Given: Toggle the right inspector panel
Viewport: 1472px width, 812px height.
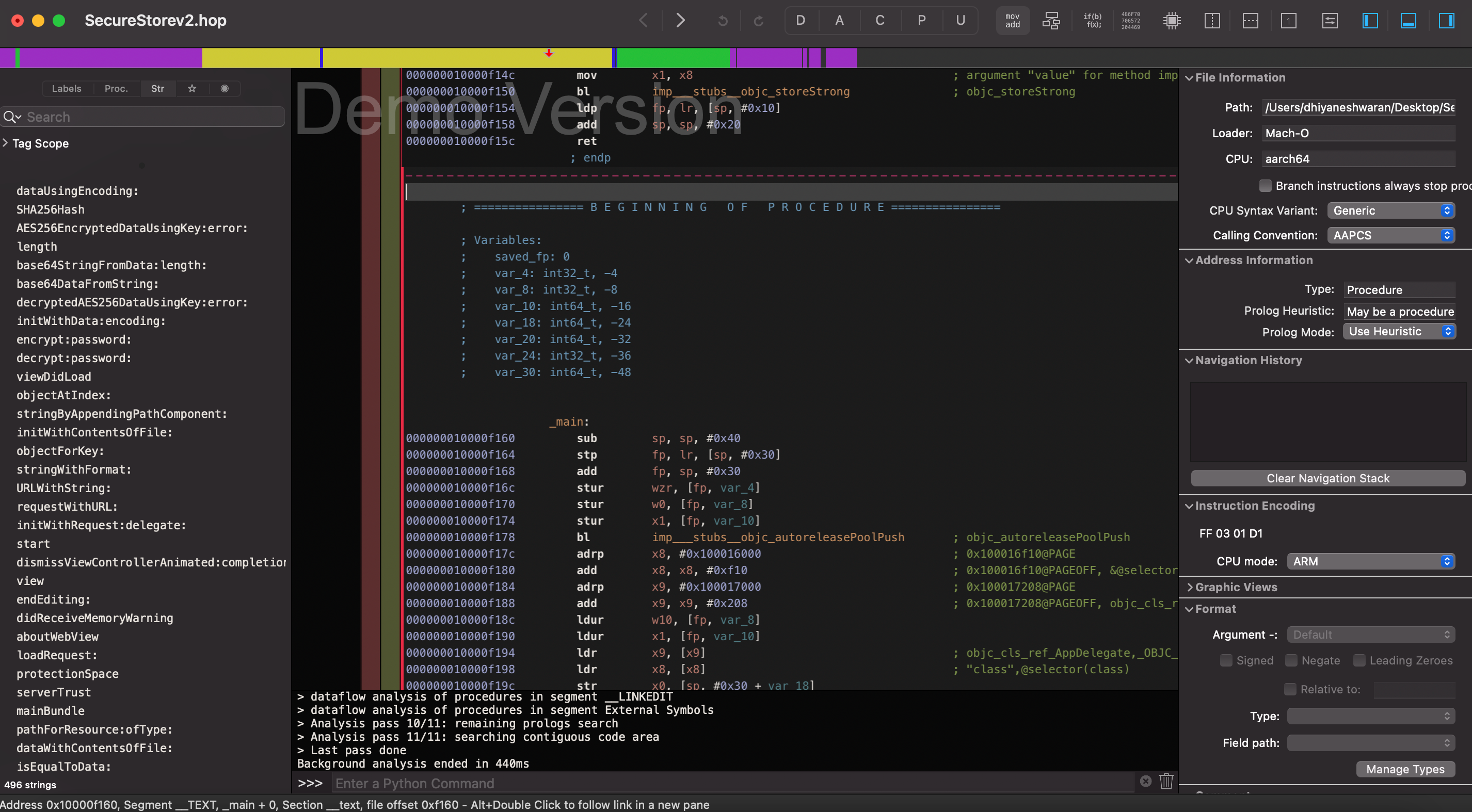Looking at the screenshot, I should tap(1446, 21).
